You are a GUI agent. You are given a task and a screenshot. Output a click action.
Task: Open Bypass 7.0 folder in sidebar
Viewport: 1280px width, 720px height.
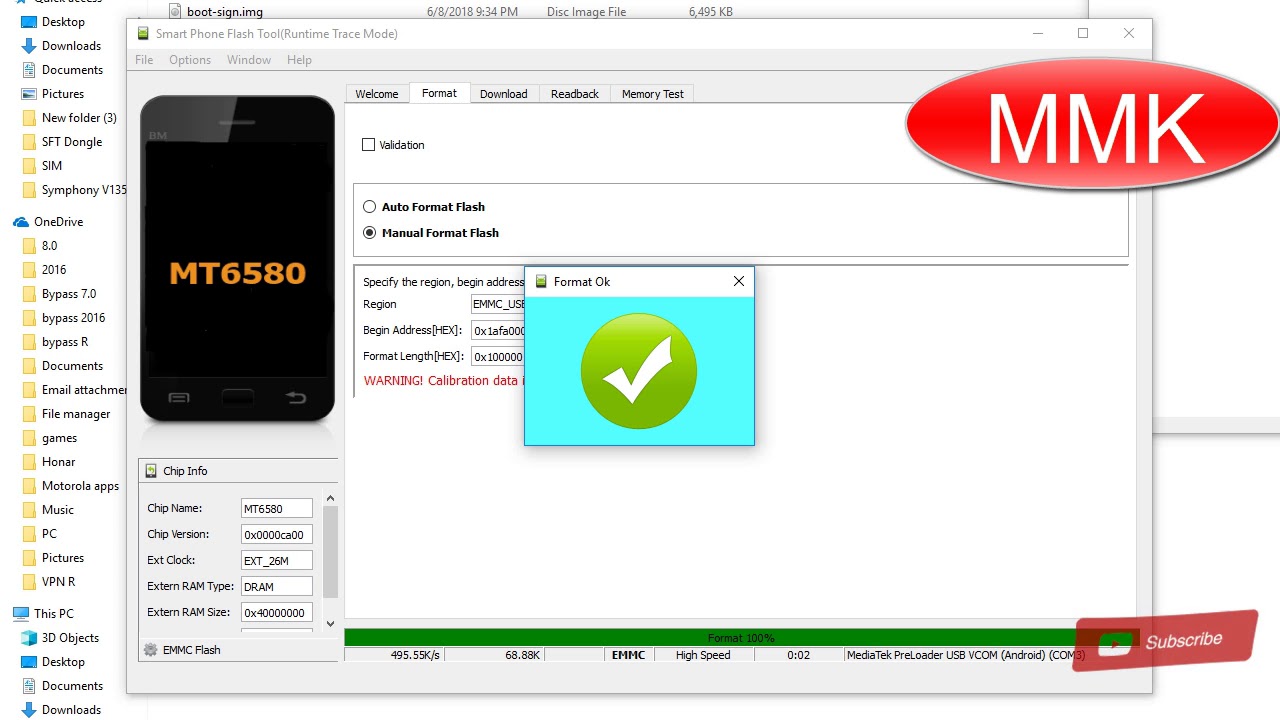tap(69, 294)
